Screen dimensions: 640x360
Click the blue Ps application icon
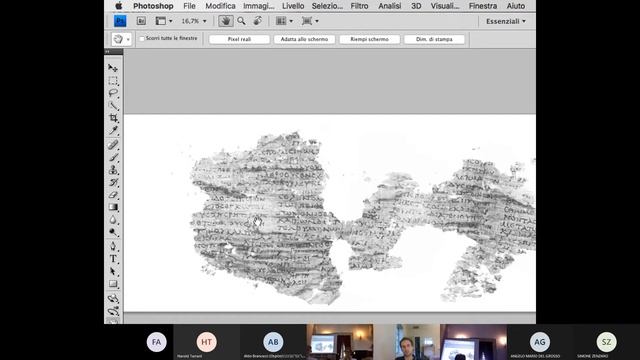tap(120, 21)
